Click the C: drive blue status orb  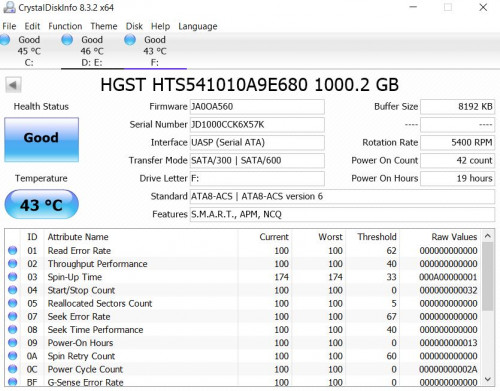coord(5,40)
